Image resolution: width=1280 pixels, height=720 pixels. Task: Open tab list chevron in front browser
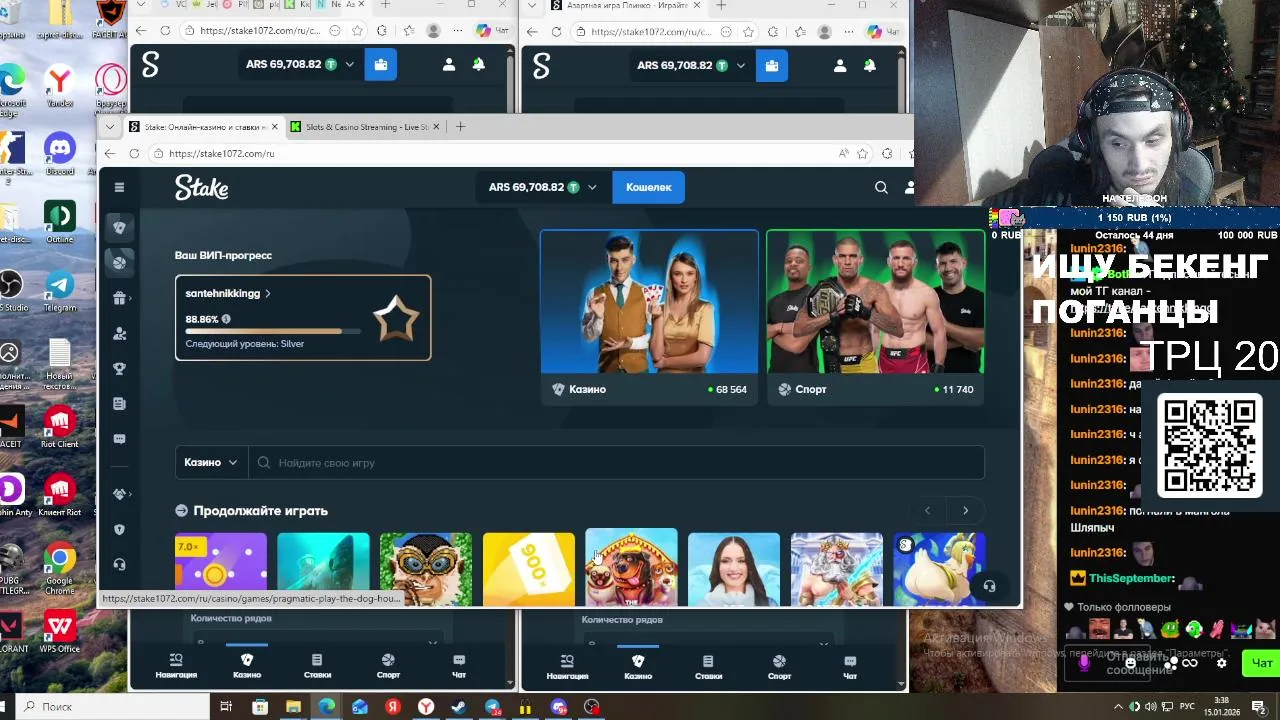[109, 127]
